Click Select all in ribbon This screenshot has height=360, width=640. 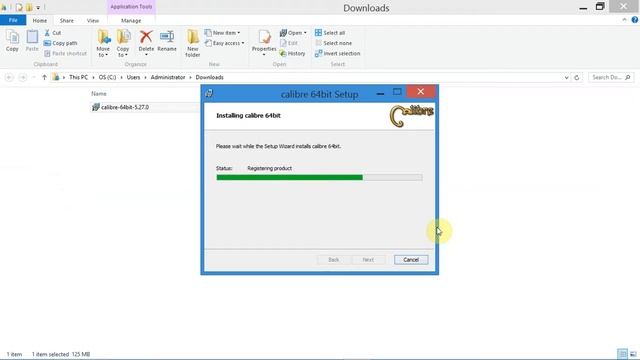(x=330, y=33)
